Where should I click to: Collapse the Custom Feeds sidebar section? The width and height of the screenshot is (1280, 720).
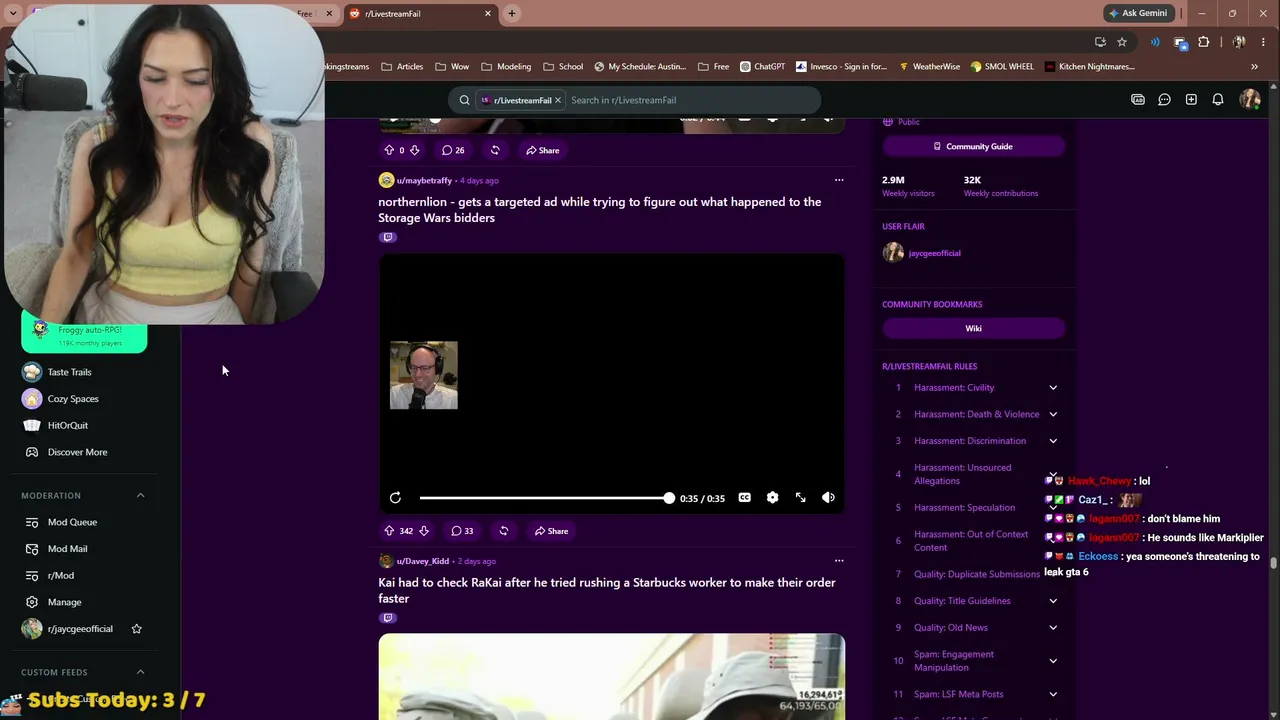click(x=140, y=672)
